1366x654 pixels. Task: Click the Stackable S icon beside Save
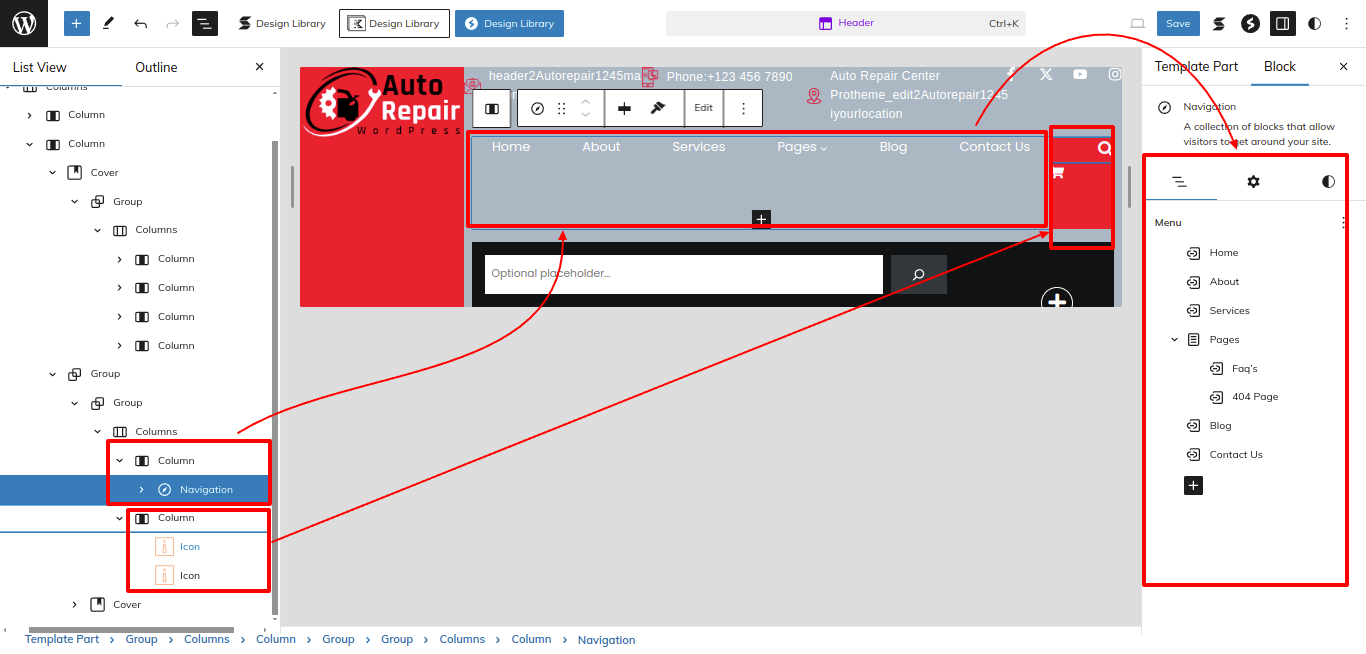tap(1219, 23)
